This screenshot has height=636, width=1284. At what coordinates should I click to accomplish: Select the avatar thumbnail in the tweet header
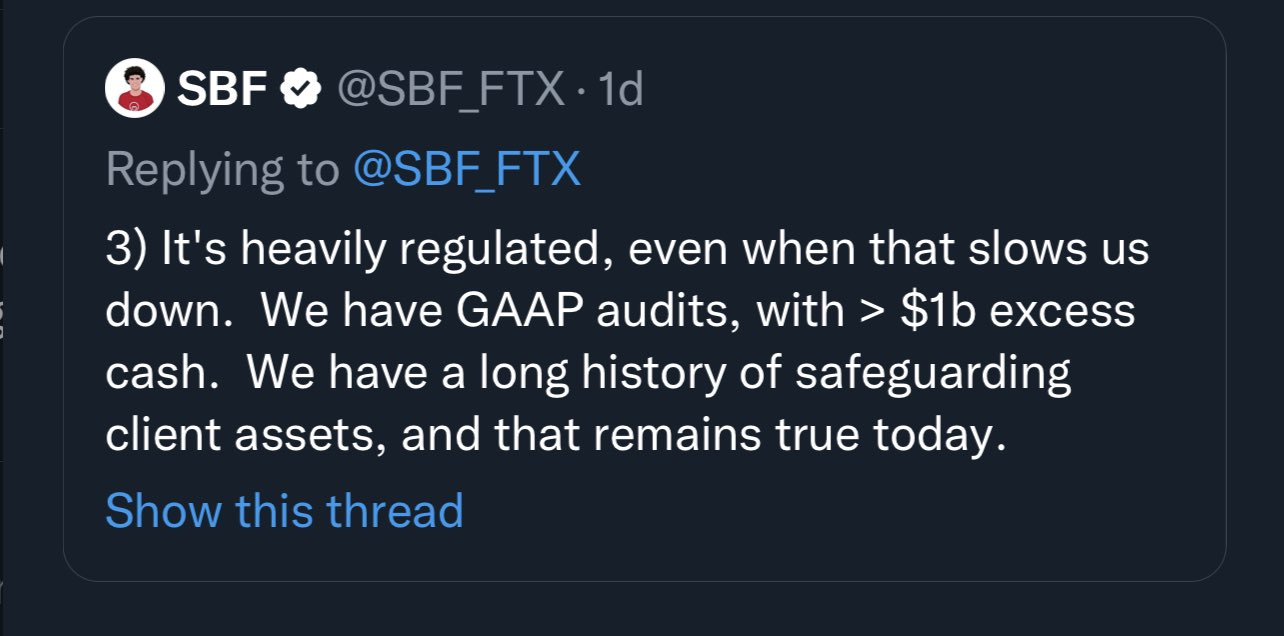click(x=134, y=86)
